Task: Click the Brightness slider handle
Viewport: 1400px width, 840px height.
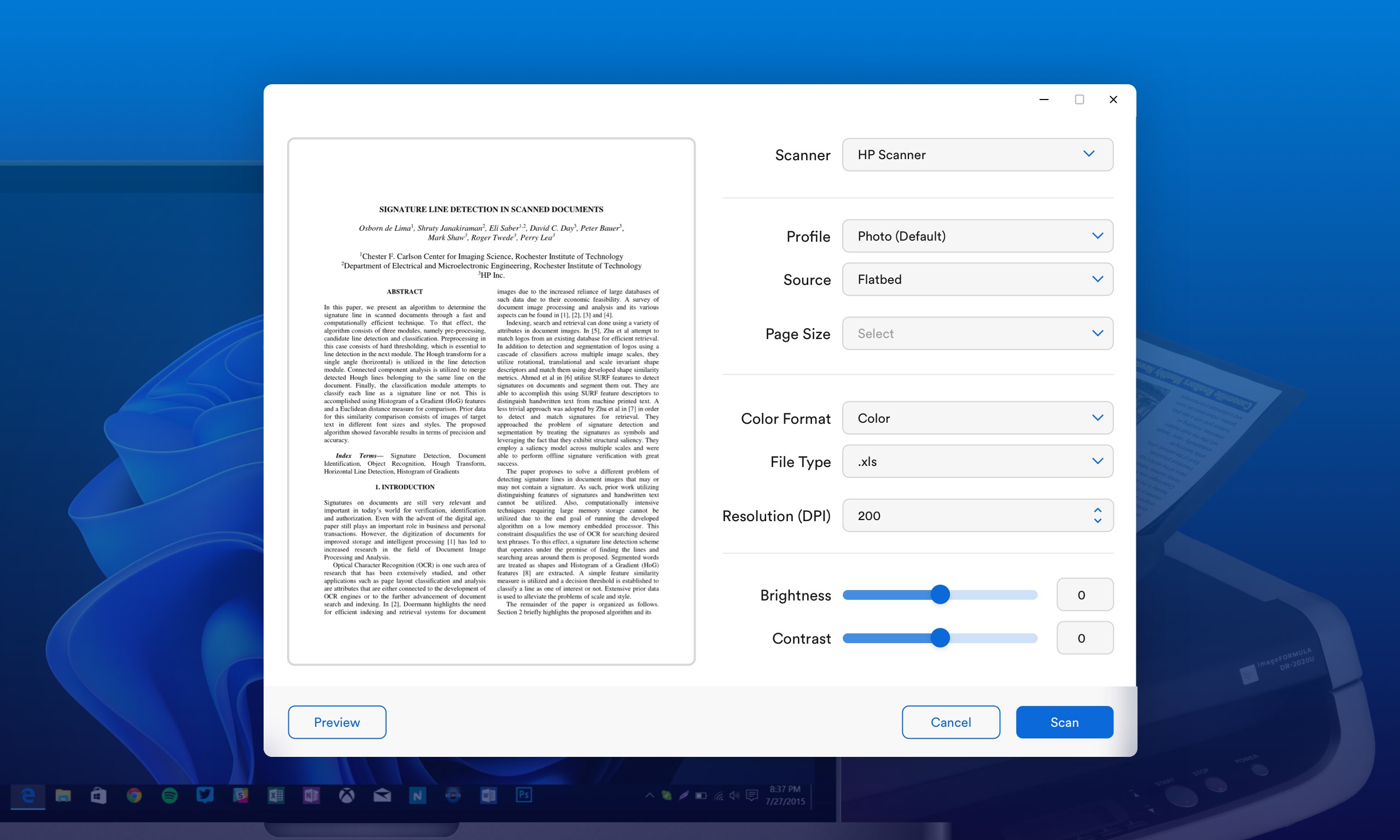Action: pos(940,594)
